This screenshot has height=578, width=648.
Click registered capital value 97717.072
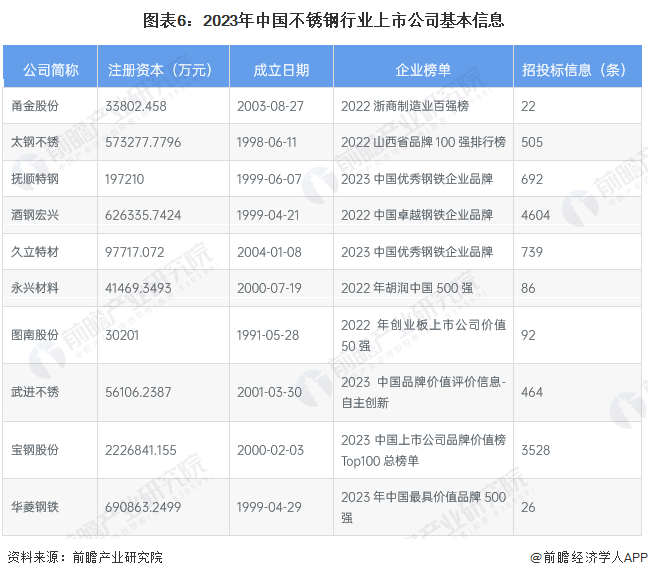[x=135, y=252]
